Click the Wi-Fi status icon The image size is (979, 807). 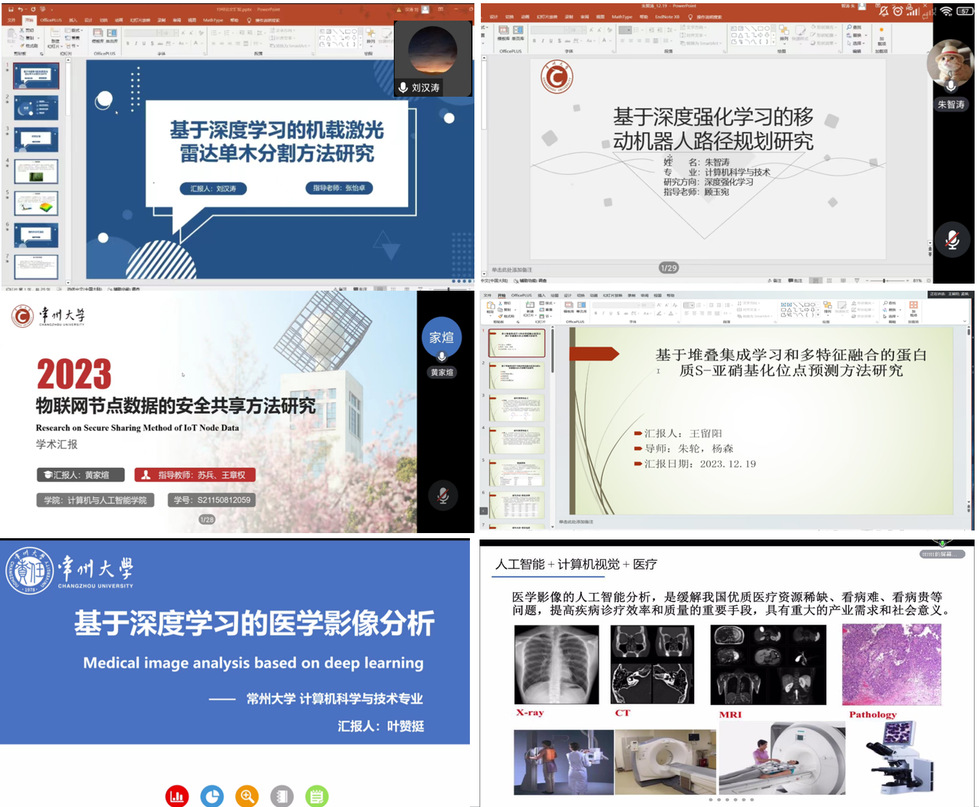(946, 11)
